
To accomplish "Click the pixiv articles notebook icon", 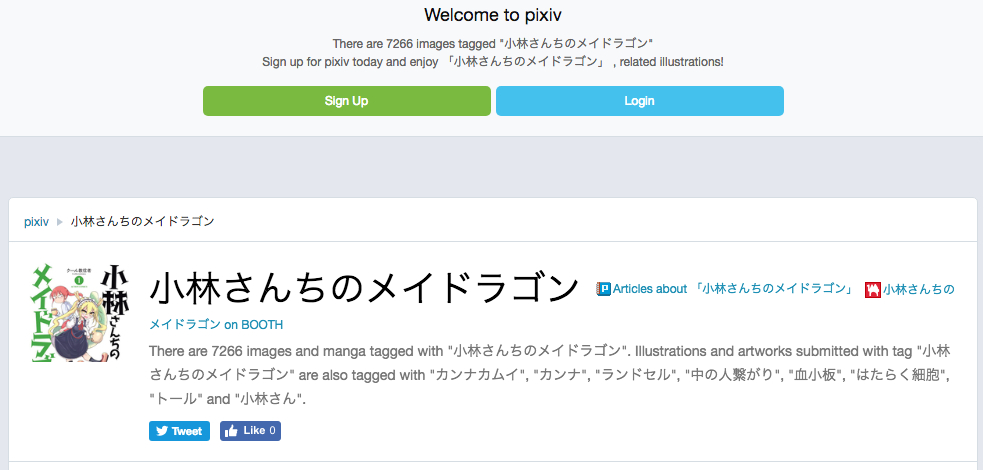I will 603,289.
